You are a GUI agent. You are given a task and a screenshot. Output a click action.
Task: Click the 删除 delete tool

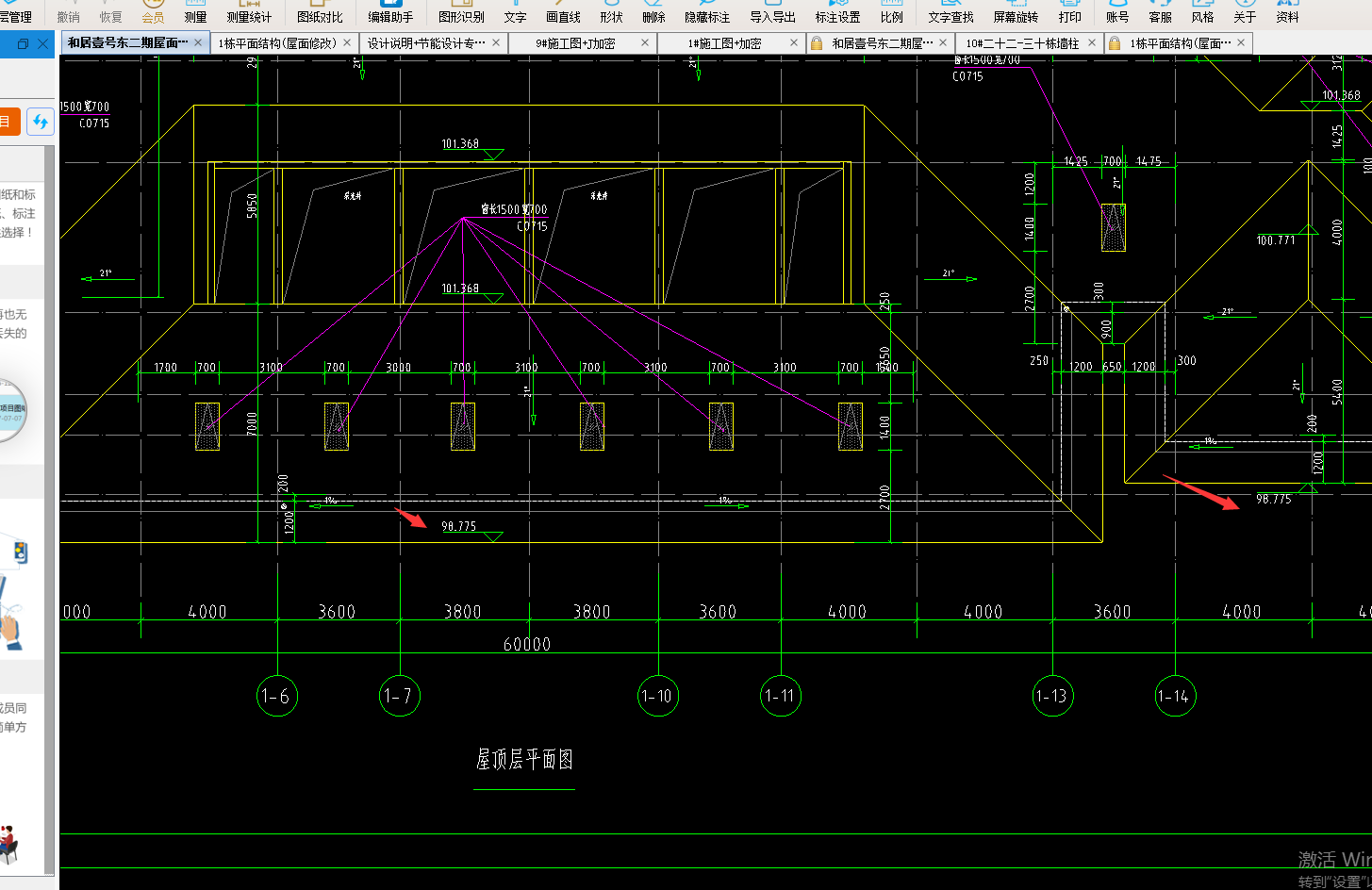[653, 12]
